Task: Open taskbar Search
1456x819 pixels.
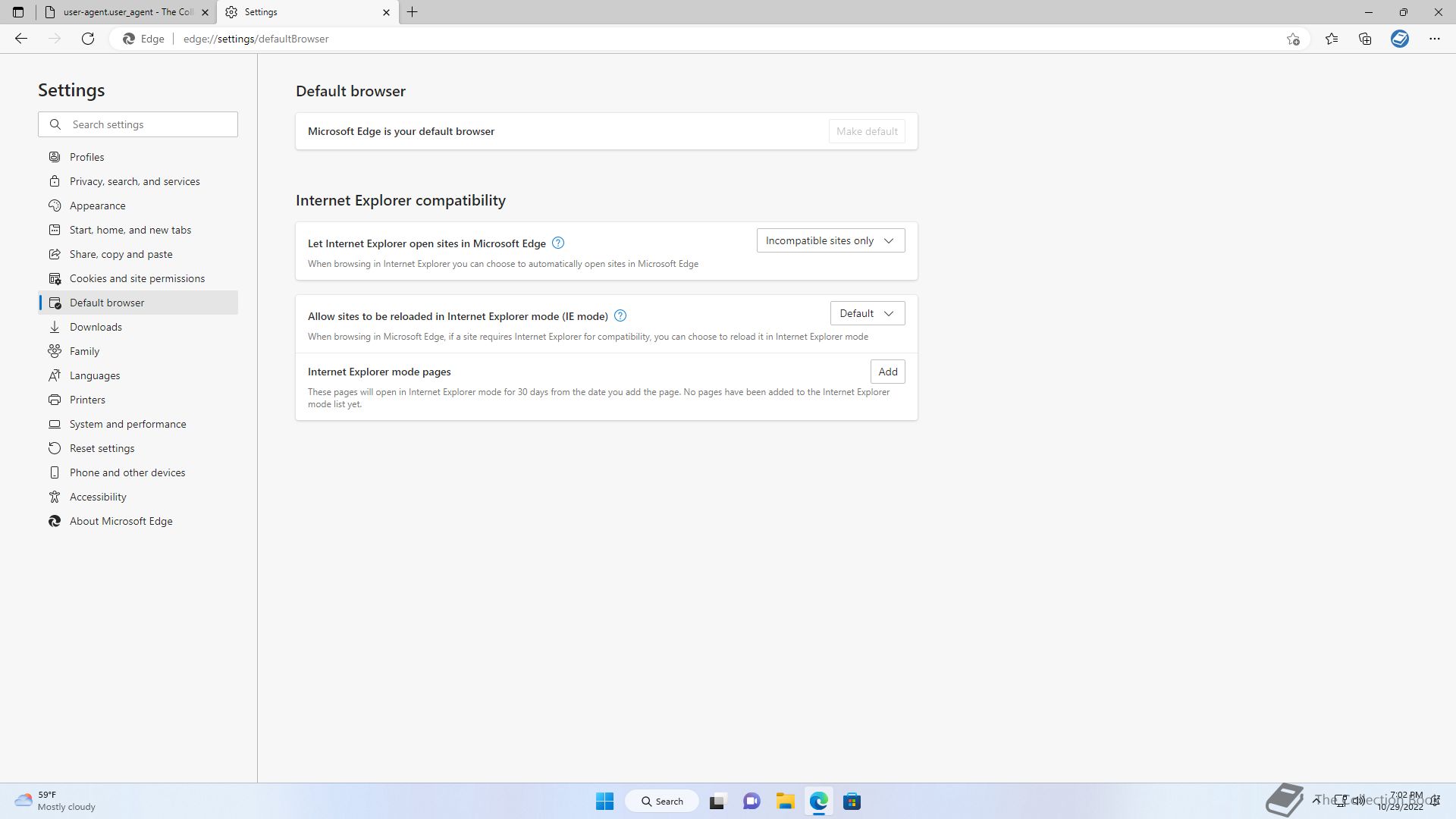Action: 661,801
